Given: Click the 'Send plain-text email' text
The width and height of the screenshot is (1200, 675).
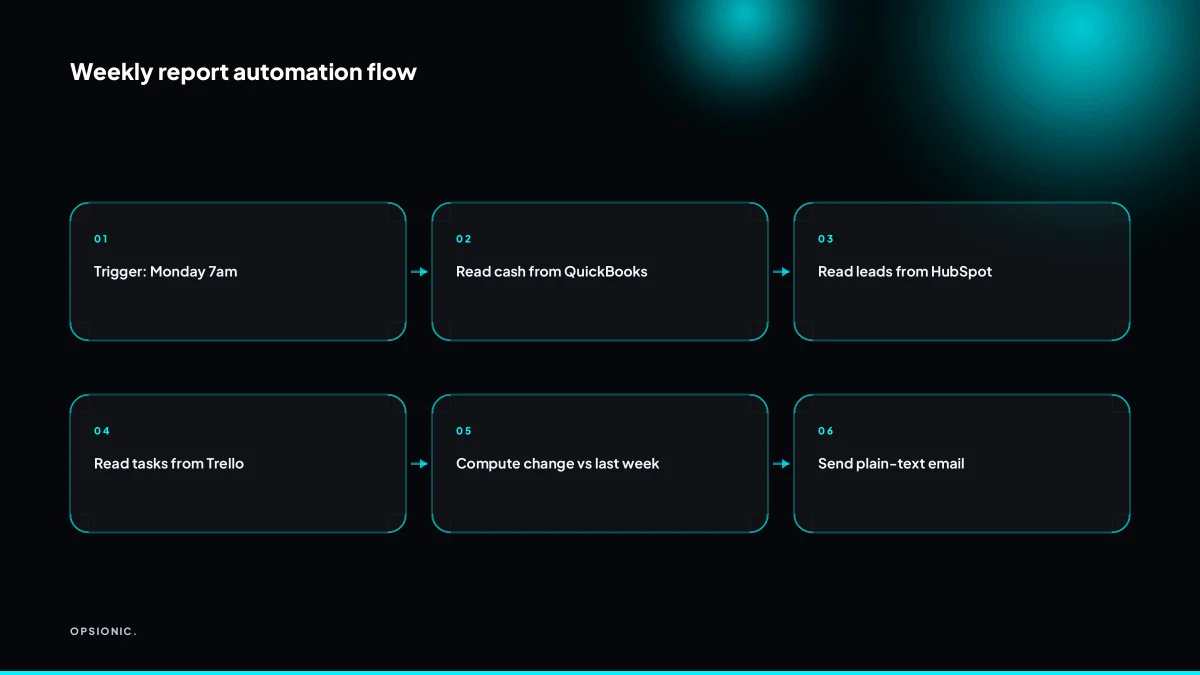Looking at the screenshot, I should click(891, 464).
